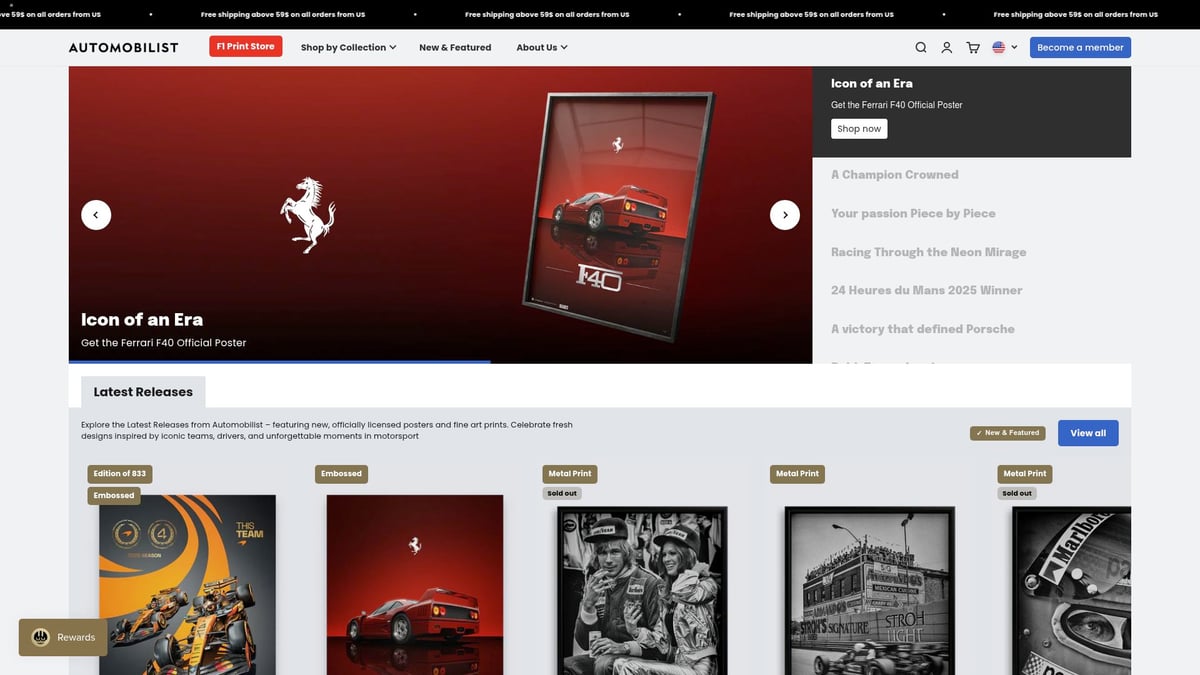Click the Automobilist logo
This screenshot has width=1200, height=675.
tap(124, 47)
